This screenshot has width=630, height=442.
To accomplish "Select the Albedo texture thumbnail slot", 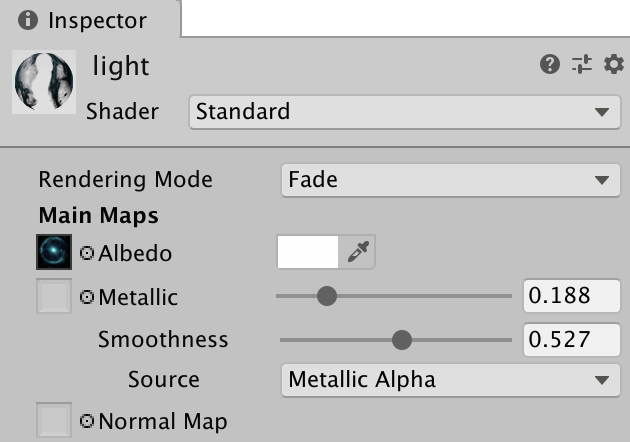I will (53, 253).
